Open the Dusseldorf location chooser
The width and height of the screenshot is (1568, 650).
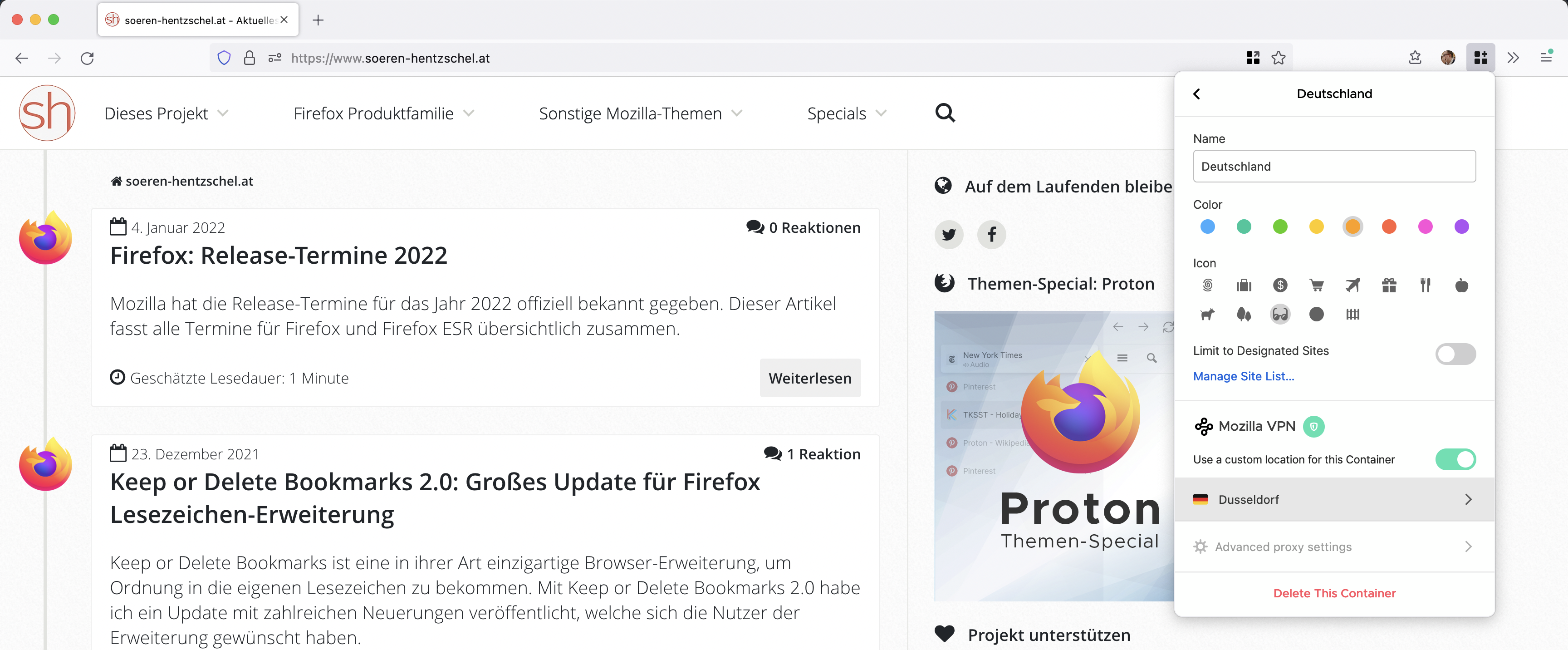tap(1334, 500)
